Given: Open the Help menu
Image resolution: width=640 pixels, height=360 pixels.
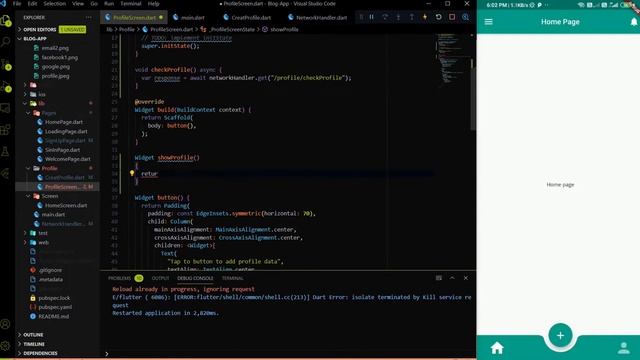Looking at the screenshot, I should point(153,4).
